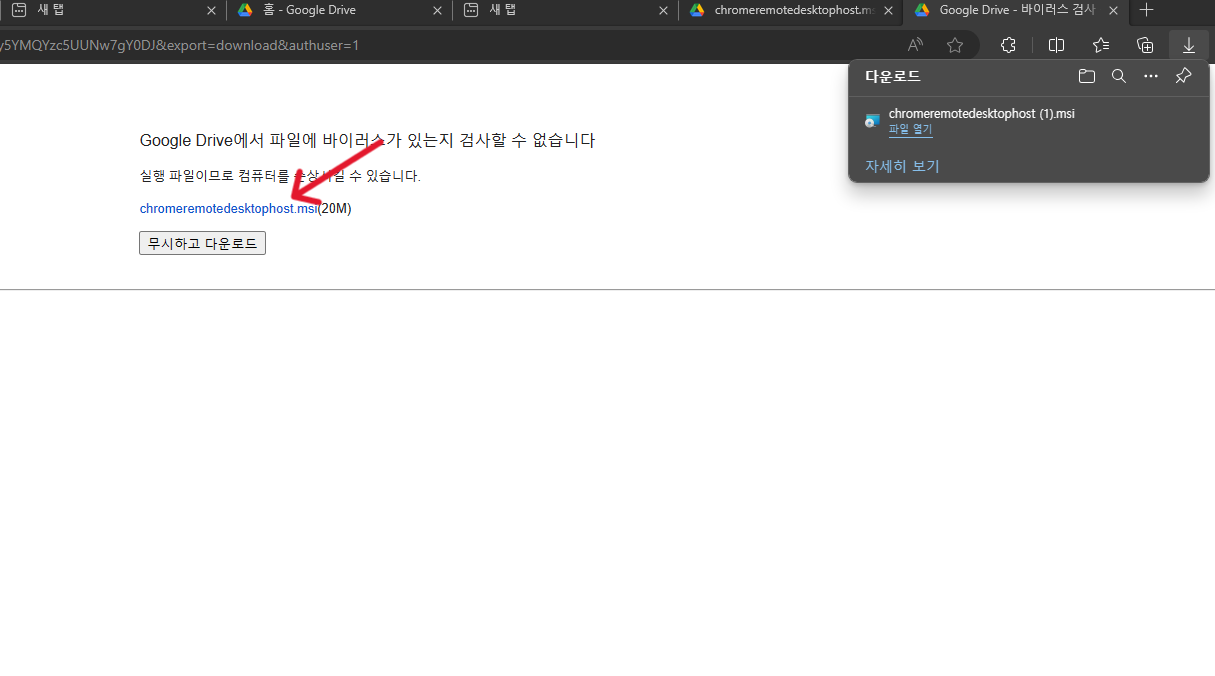Click the msi file icon in downloads
The image size is (1215, 676).
click(x=873, y=121)
